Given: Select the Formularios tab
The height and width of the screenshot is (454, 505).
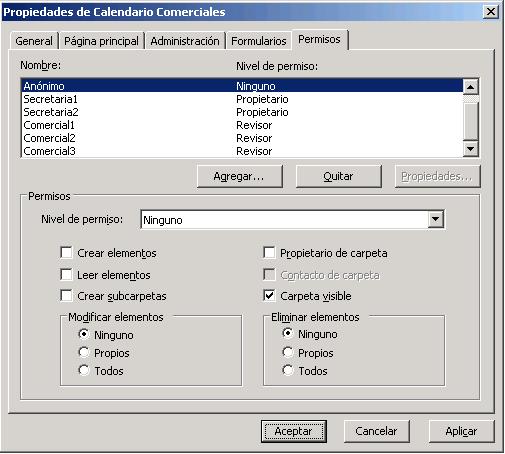Looking at the screenshot, I should tap(259, 41).
